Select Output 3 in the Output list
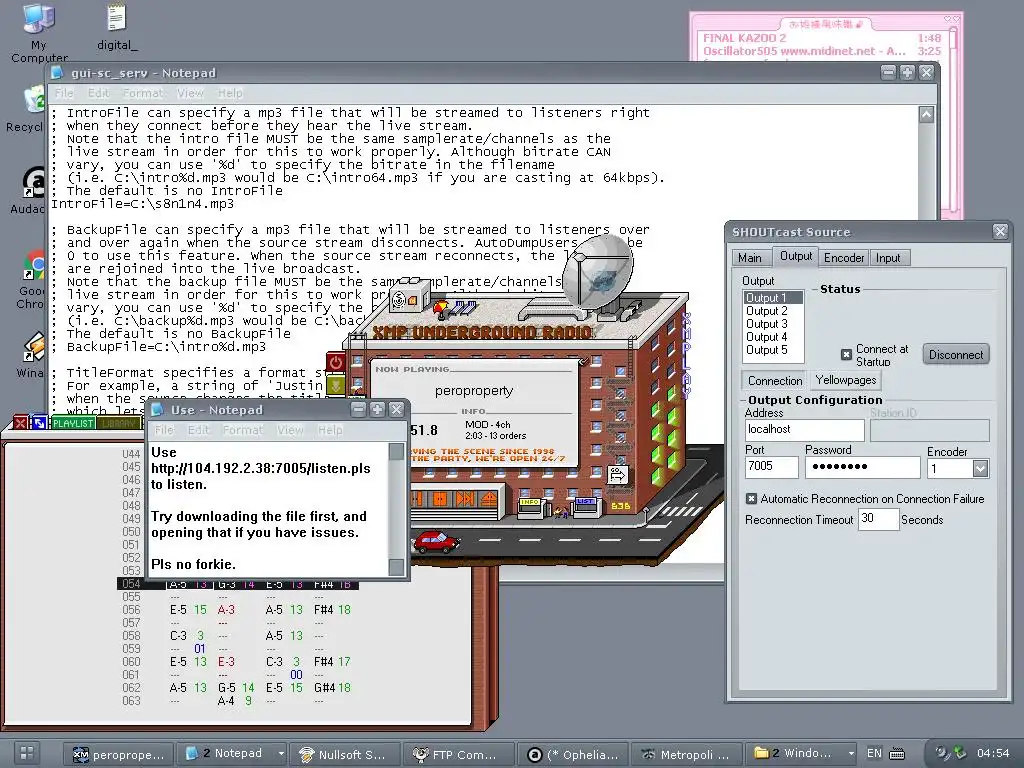The height and width of the screenshot is (768, 1024). tap(773, 324)
